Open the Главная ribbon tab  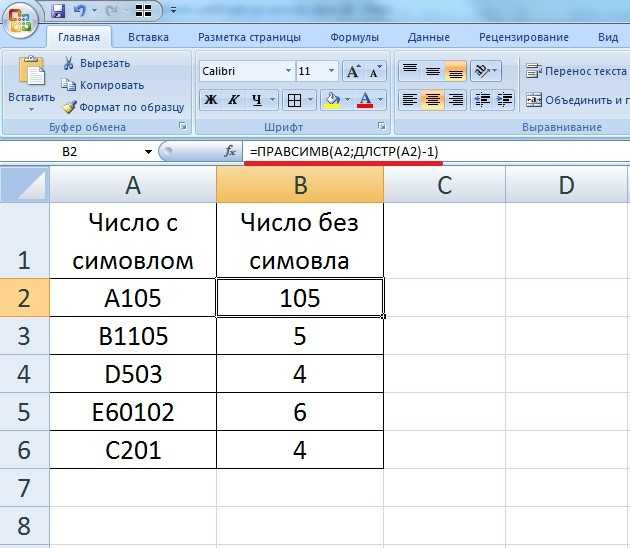click(79, 37)
